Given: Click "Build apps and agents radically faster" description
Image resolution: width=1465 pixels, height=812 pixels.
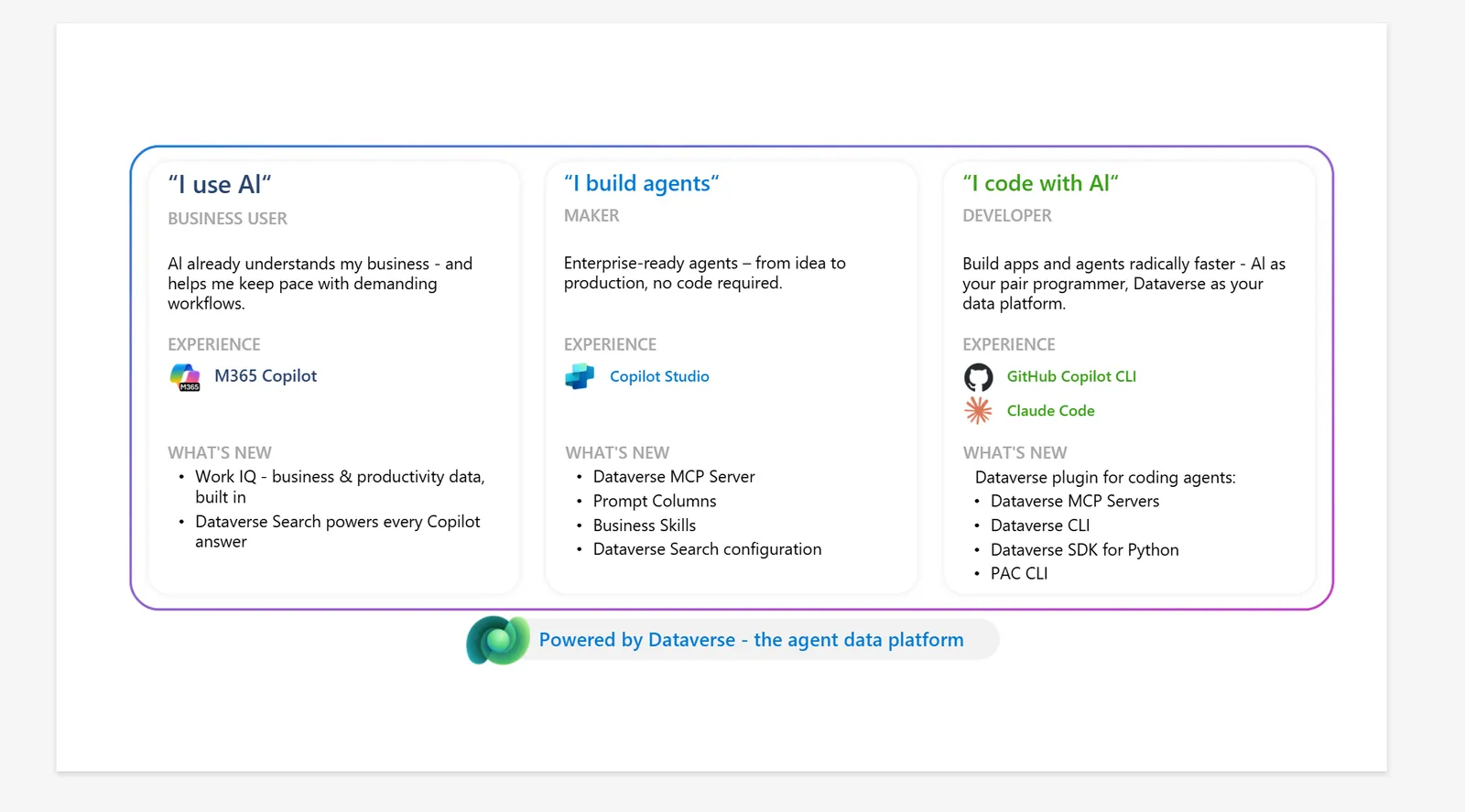Looking at the screenshot, I should coord(1123,284).
